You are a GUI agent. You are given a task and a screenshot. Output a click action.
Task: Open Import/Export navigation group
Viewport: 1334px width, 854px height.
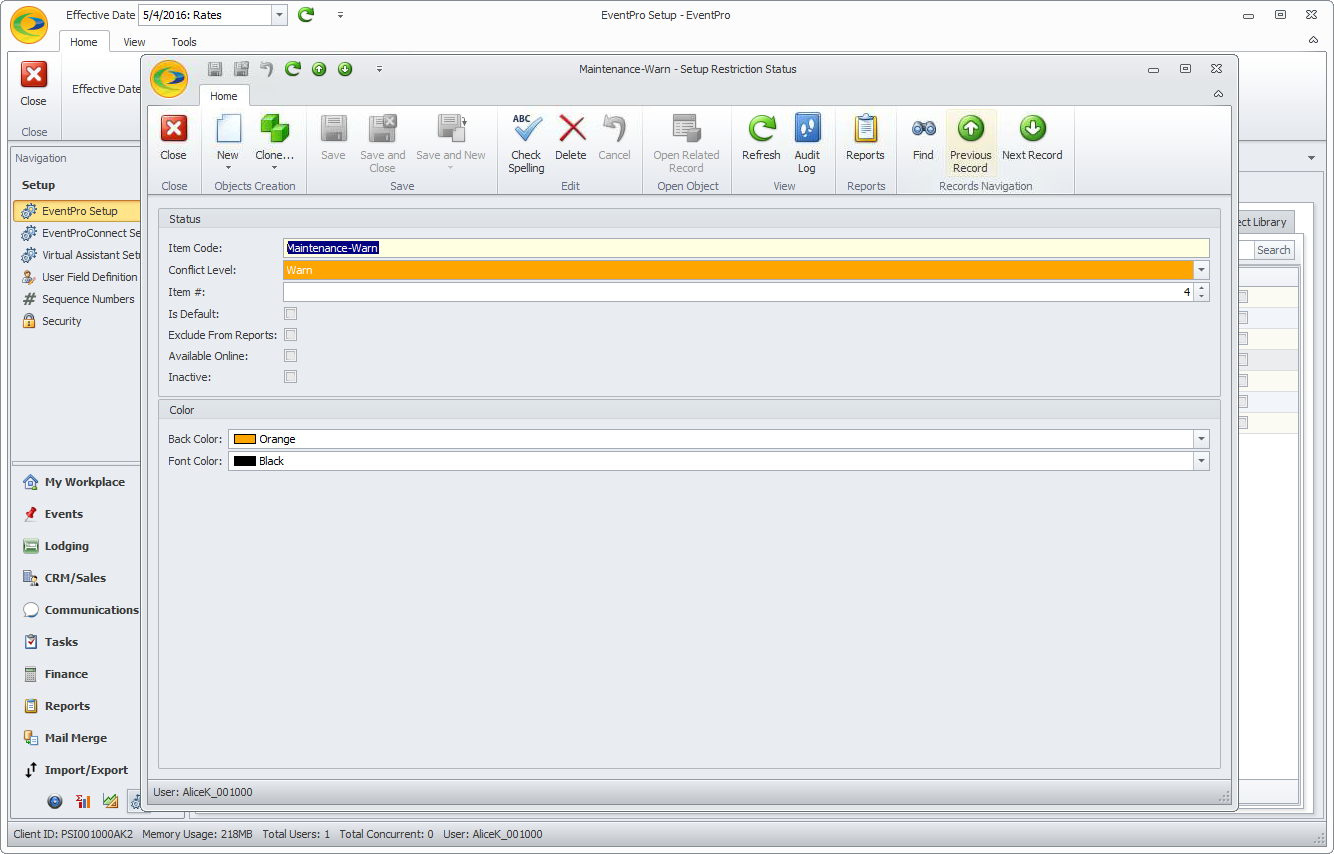coord(76,770)
